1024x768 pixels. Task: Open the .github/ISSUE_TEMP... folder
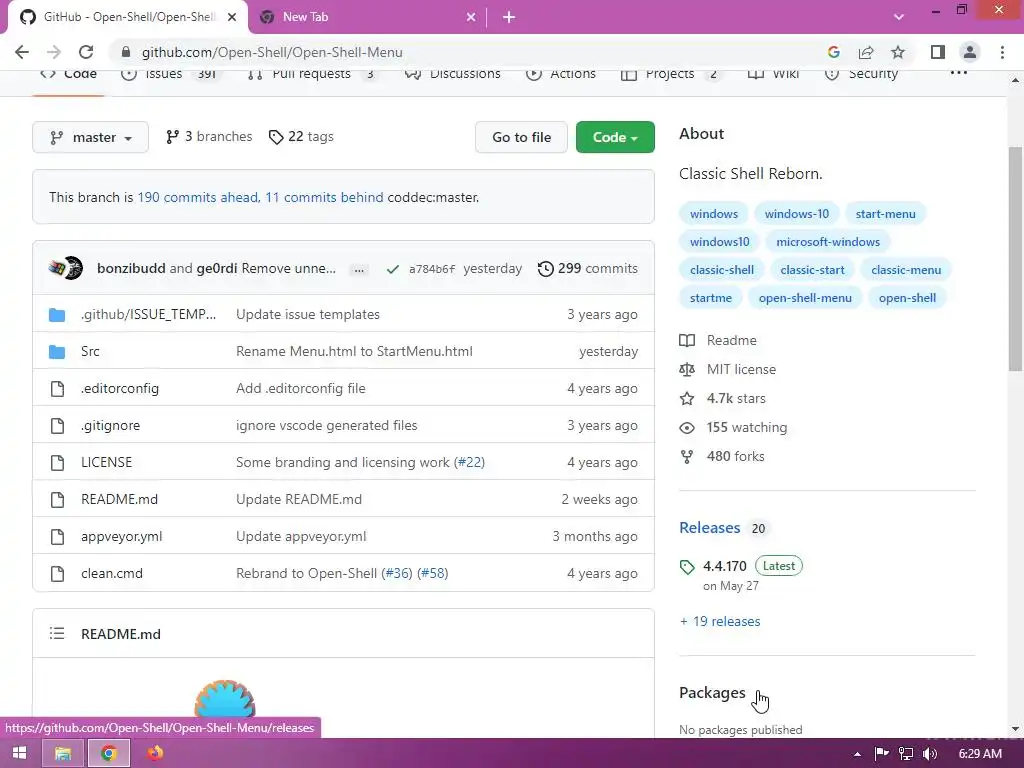coord(148,314)
